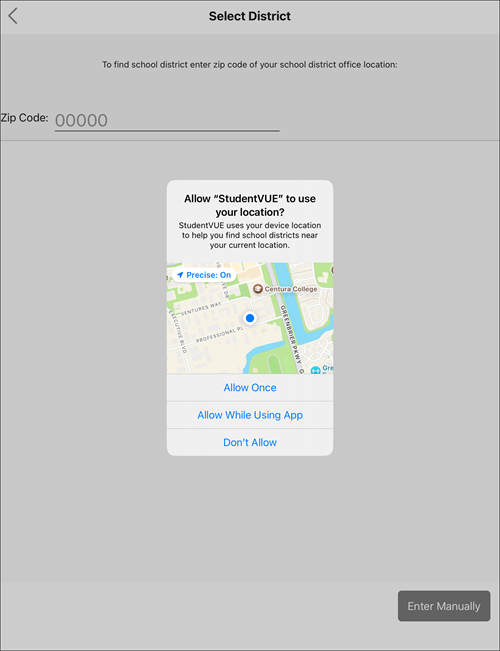Tap the Zip Code label
The image size is (500, 651).
(x=24, y=118)
